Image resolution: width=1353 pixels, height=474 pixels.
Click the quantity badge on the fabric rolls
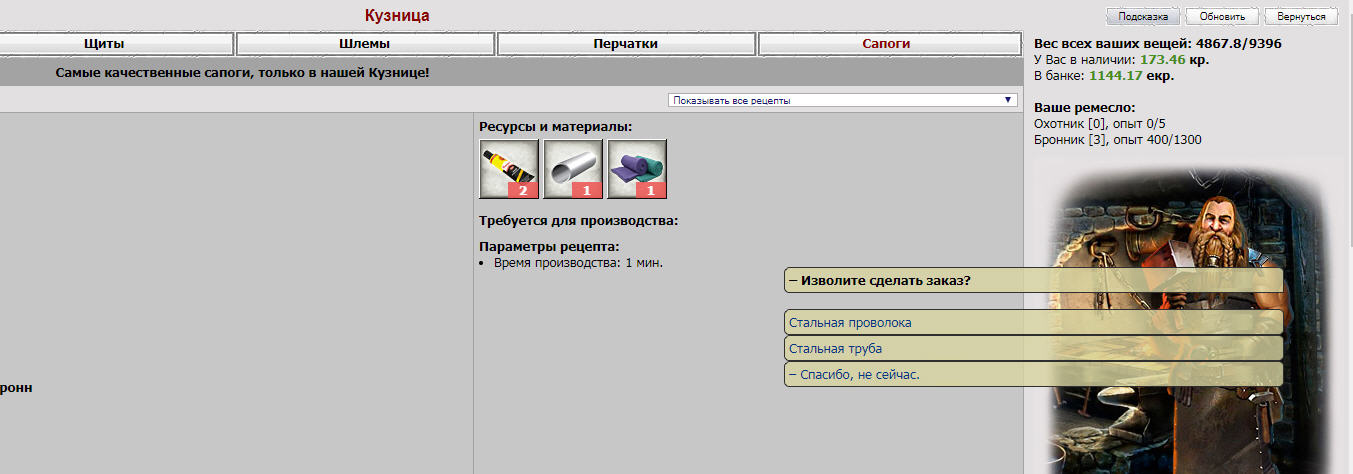pyautogui.click(x=650, y=190)
